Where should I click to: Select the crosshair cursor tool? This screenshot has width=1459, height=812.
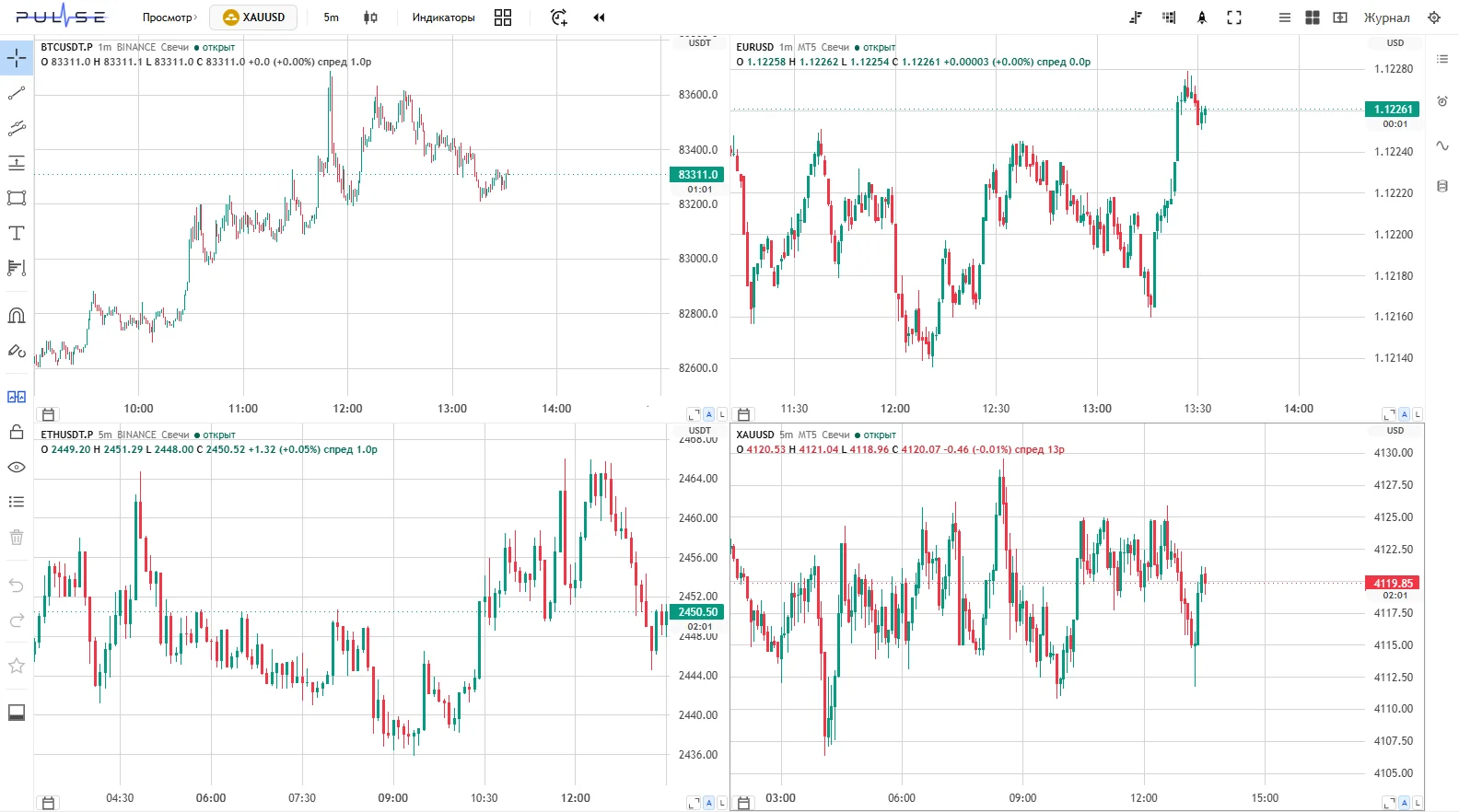click(17, 58)
